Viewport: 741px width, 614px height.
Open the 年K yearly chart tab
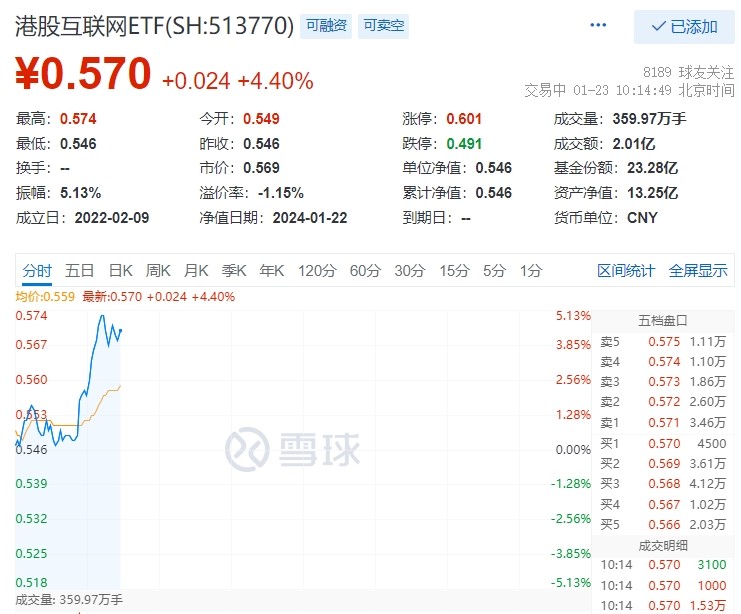272,270
